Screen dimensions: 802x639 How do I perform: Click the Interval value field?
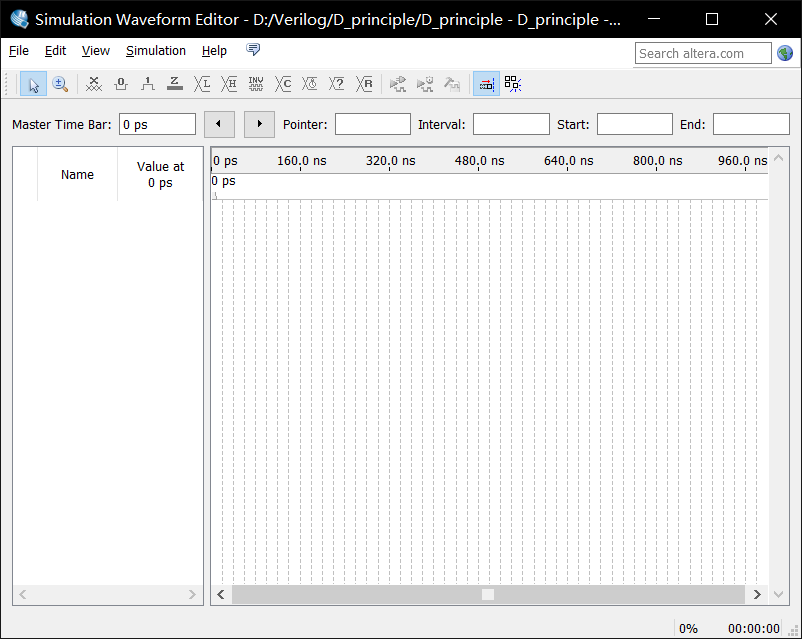[511, 124]
